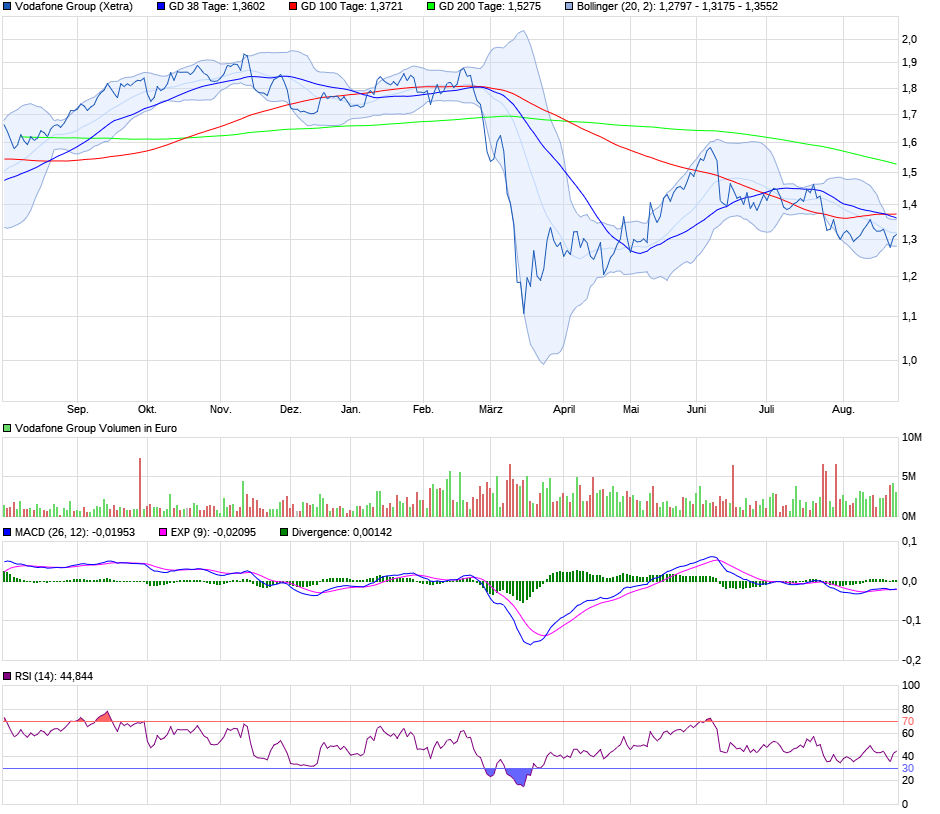This screenshot has width=940, height=814.
Task: Select the 'GD 200 Tage: 1,5275' label
Action: [x=490, y=7]
